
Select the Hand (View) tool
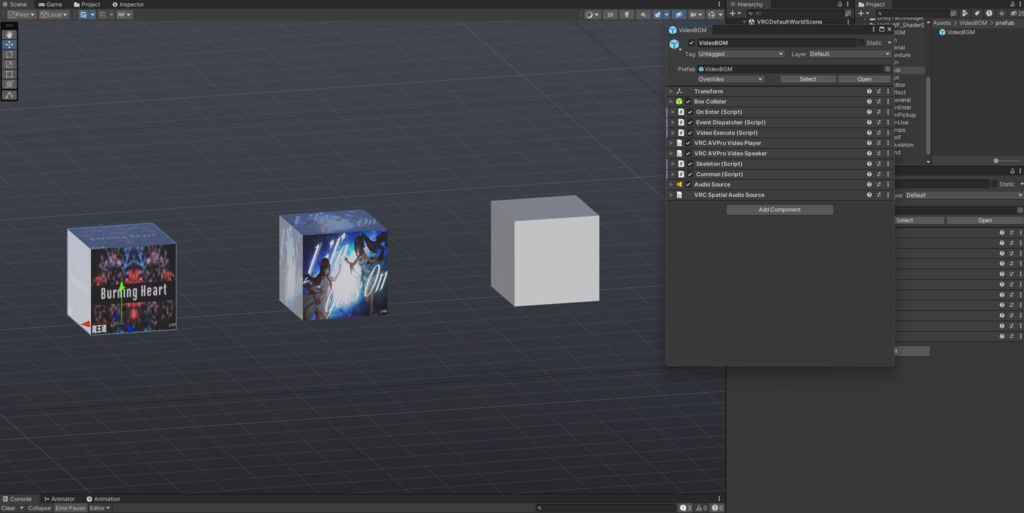(x=9, y=35)
